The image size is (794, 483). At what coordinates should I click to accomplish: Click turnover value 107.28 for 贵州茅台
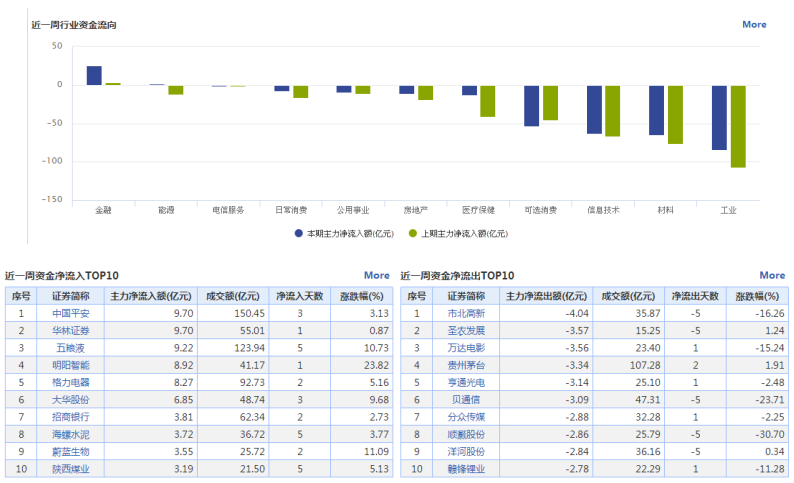pos(645,365)
